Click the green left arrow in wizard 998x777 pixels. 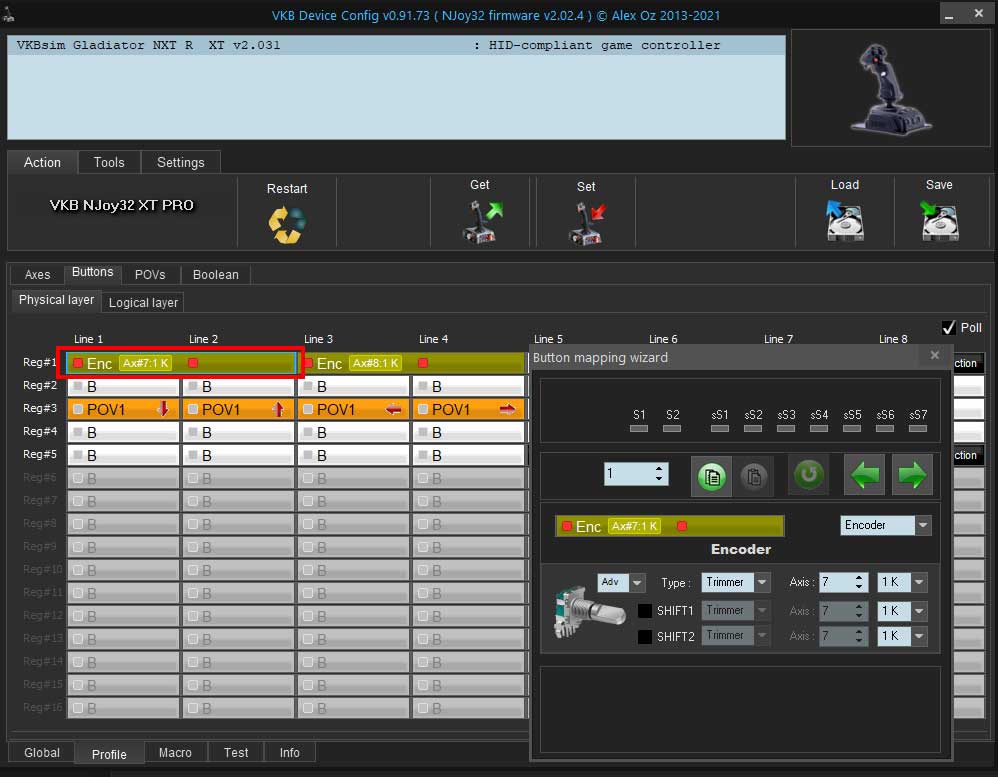tap(864, 474)
